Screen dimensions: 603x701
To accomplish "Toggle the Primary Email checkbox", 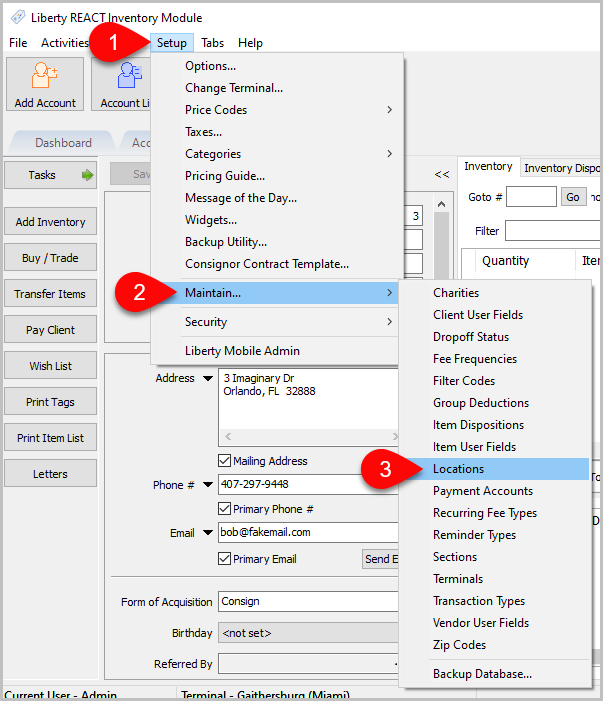I will 224,558.
